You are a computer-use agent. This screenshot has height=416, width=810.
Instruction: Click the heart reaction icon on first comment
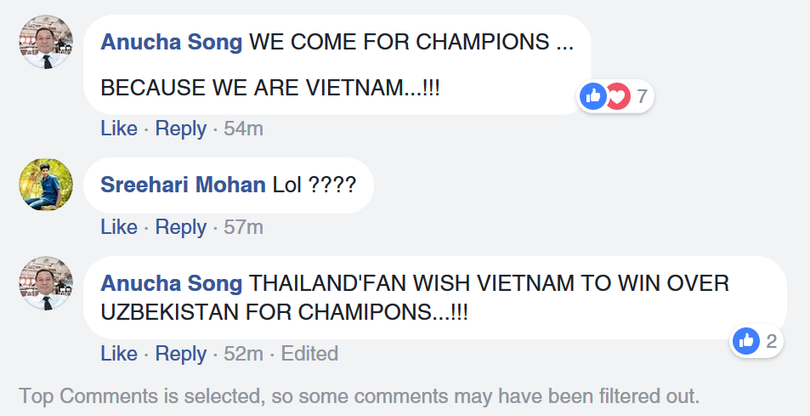click(x=617, y=97)
